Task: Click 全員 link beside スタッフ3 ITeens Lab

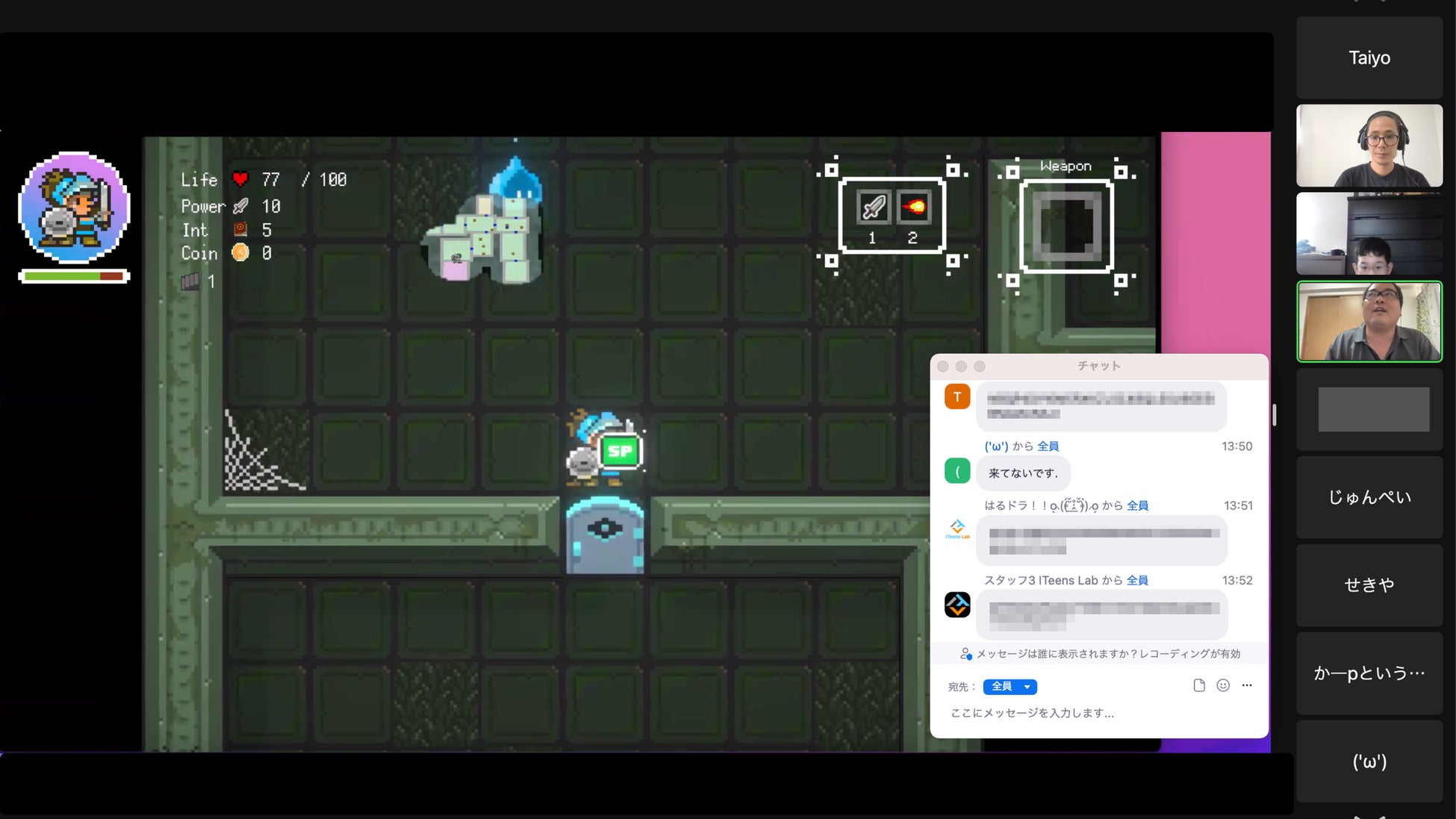Action: 1137,580
